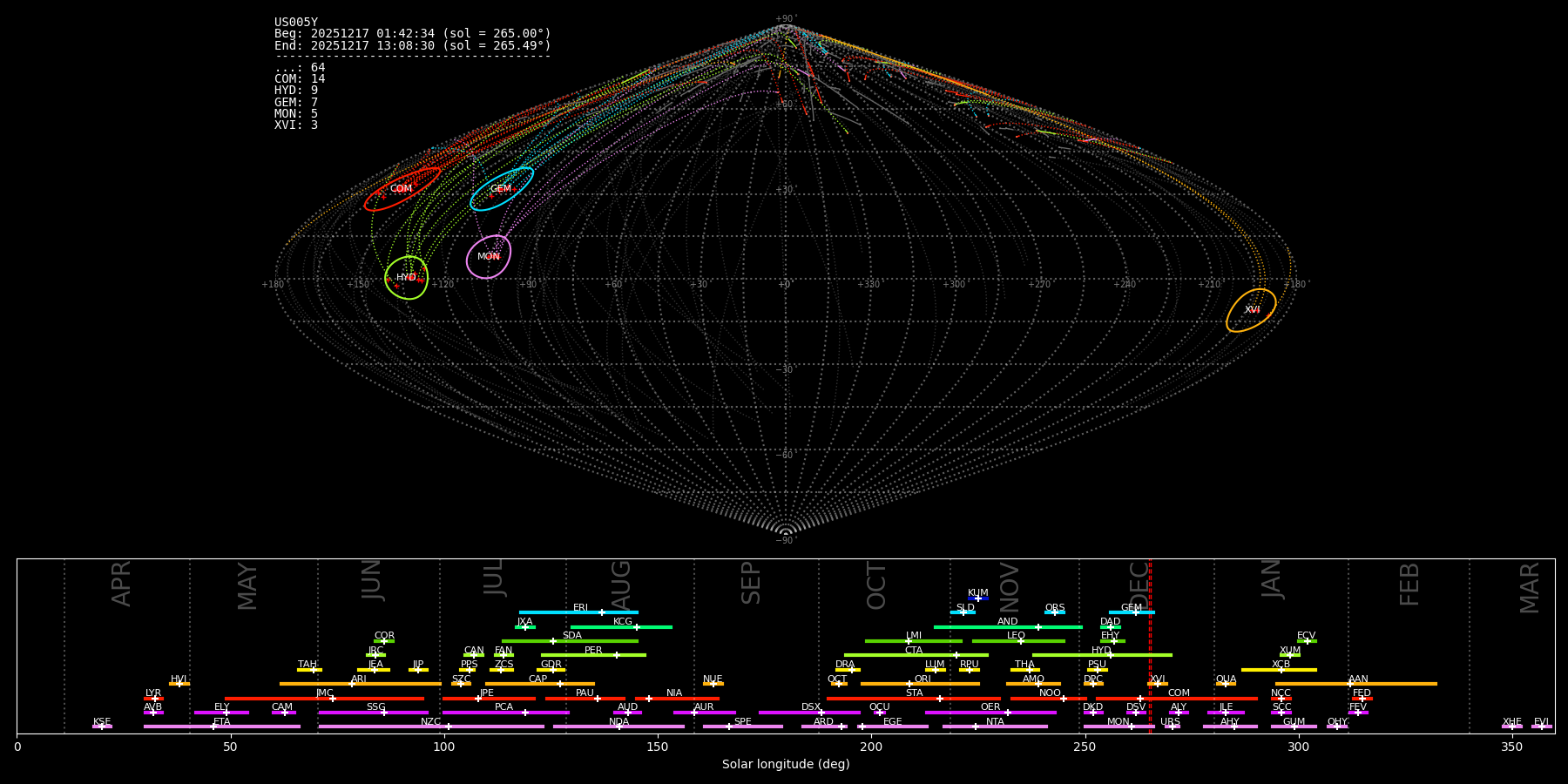Image resolution: width=1568 pixels, height=784 pixels.
Task: Select the cyan GEM radiant ellipse on the map
Action: point(501,189)
